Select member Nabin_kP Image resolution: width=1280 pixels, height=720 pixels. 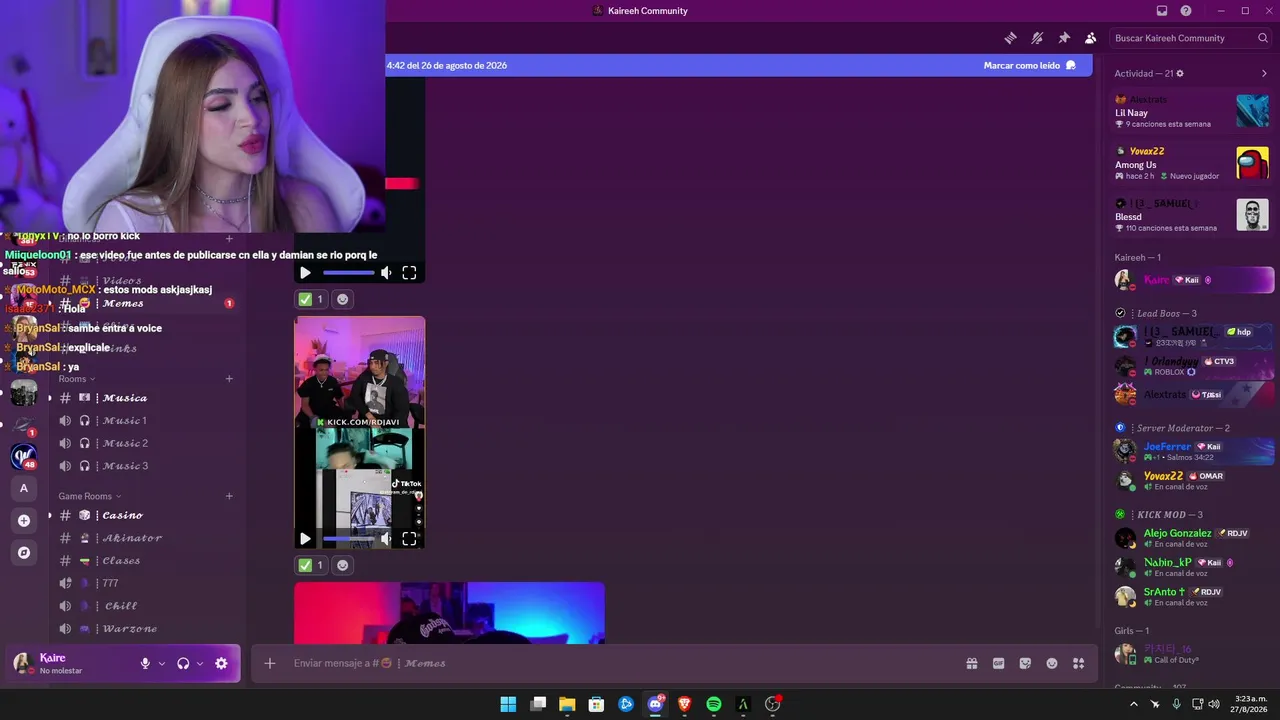tap(1194, 567)
